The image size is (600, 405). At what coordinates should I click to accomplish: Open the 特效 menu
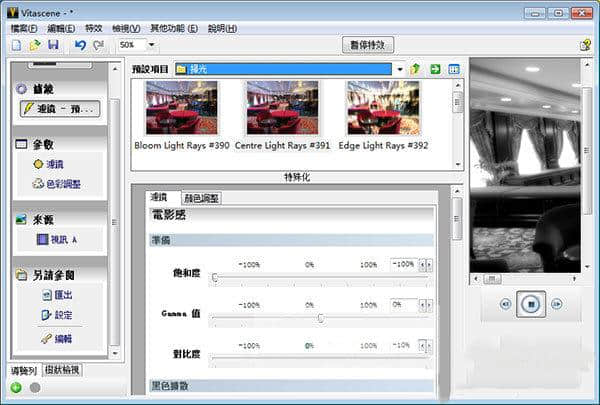click(93, 29)
